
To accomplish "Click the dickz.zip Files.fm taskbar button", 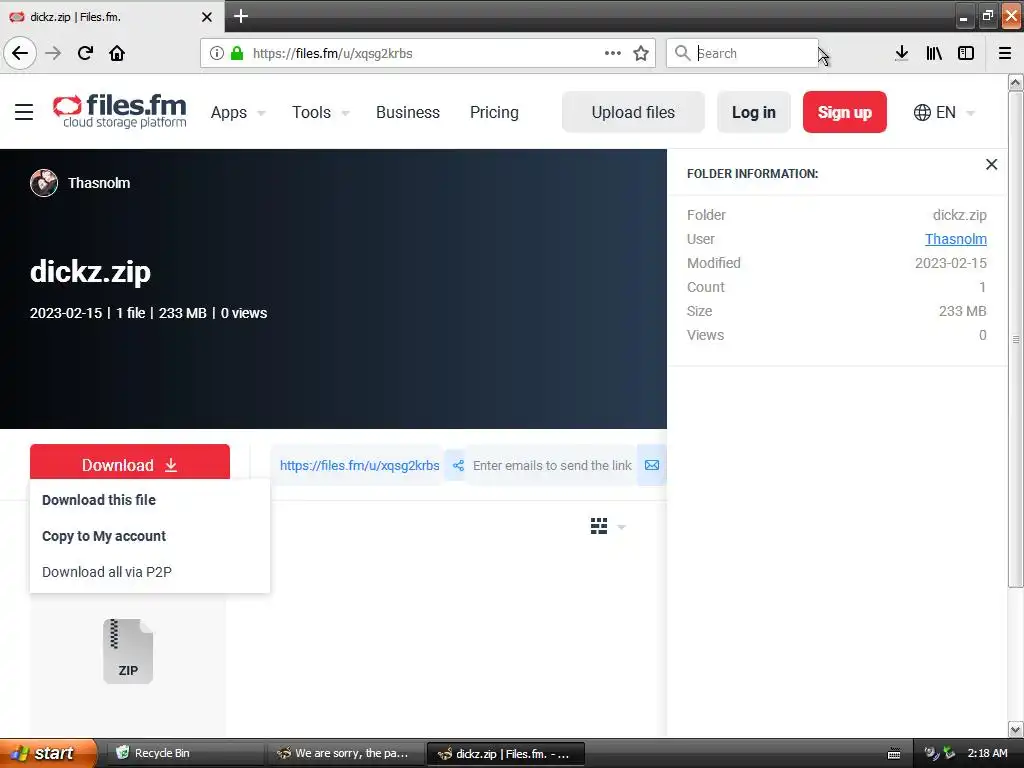I will click(505, 753).
